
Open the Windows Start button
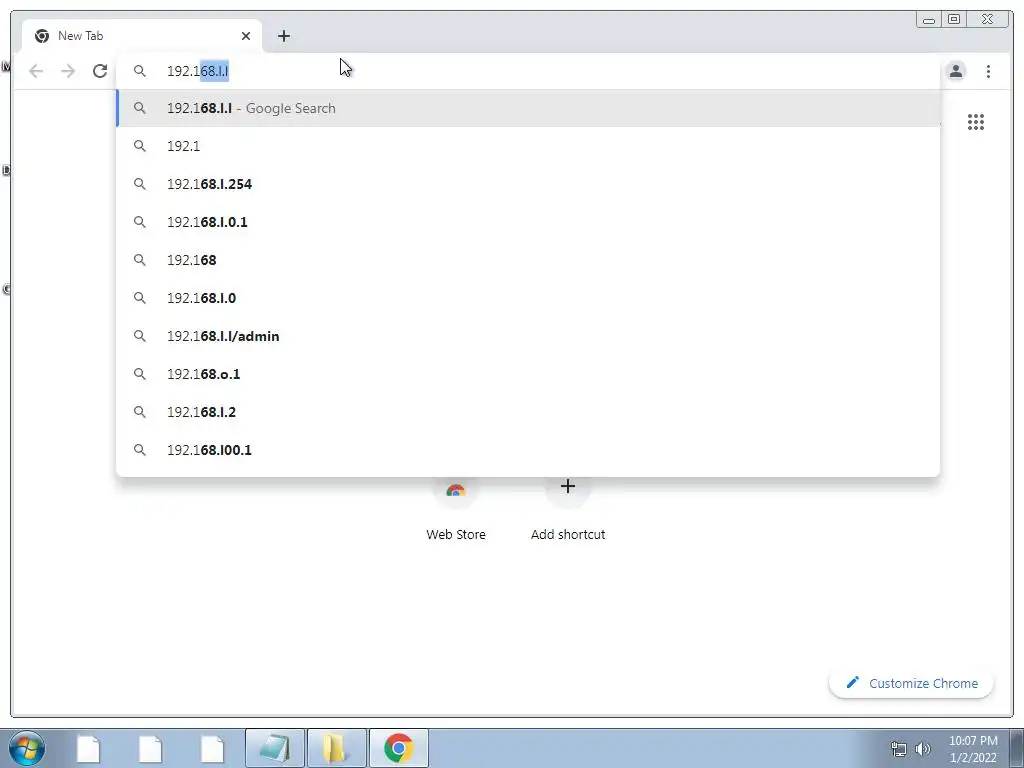[x=27, y=748]
